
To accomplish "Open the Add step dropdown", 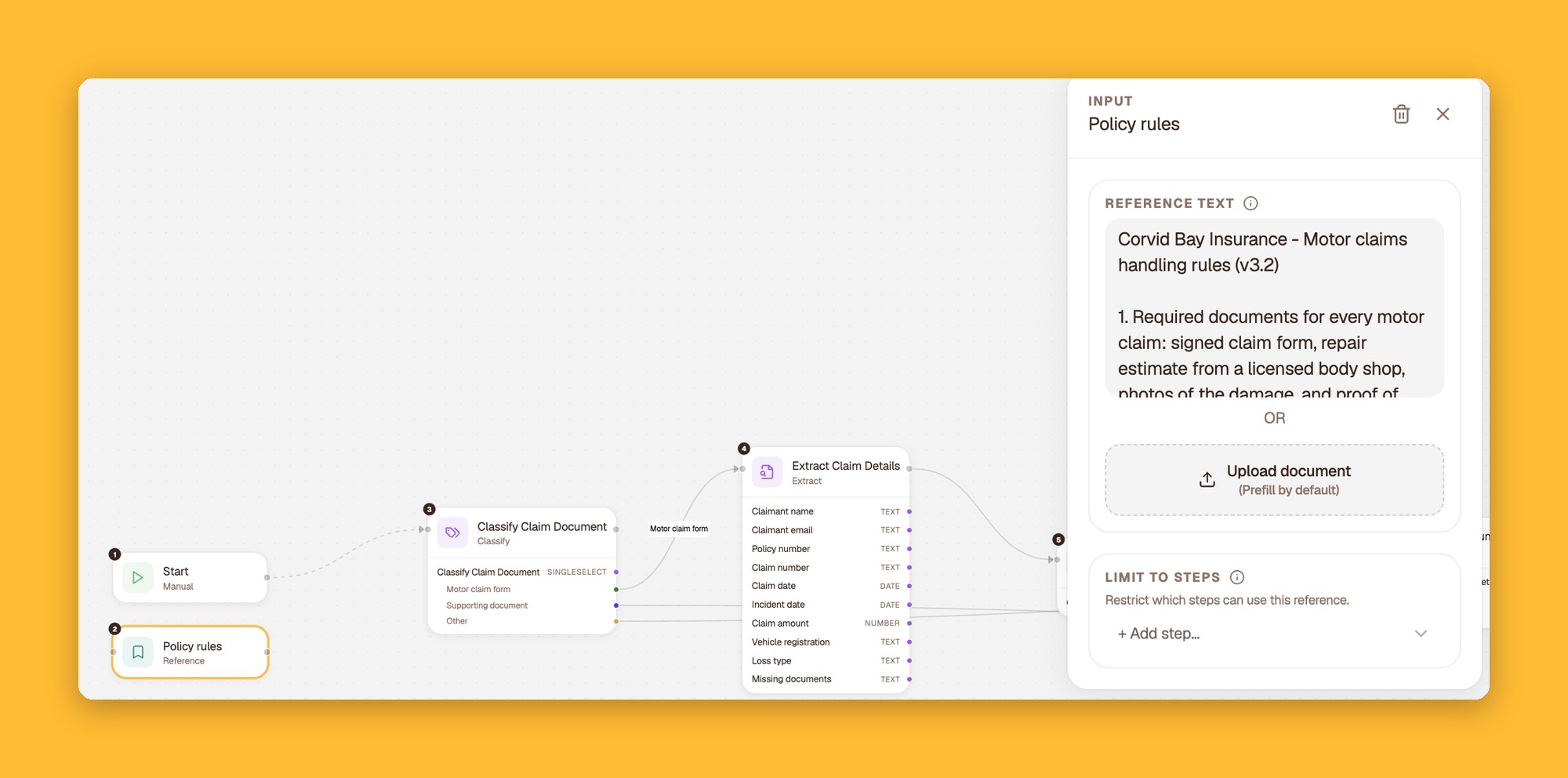I will 1274,634.
